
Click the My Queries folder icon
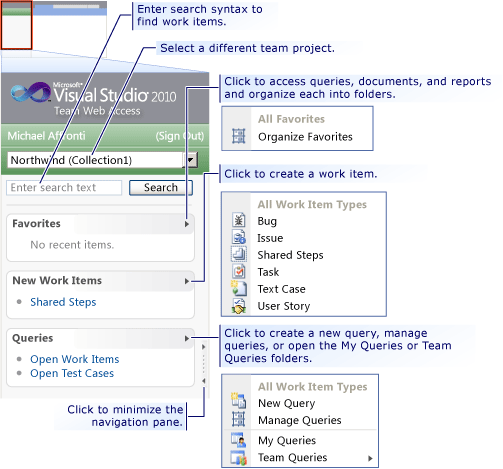239,440
